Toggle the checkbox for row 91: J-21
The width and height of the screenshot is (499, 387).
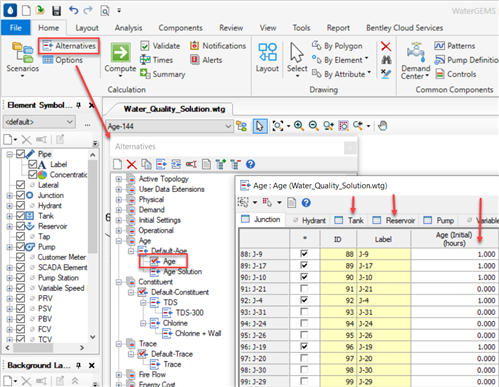click(x=304, y=288)
